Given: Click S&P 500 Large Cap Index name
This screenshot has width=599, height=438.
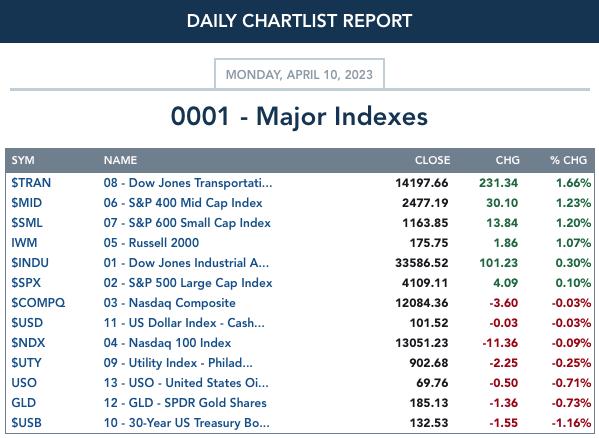Looking at the screenshot, I should (188, 283).
